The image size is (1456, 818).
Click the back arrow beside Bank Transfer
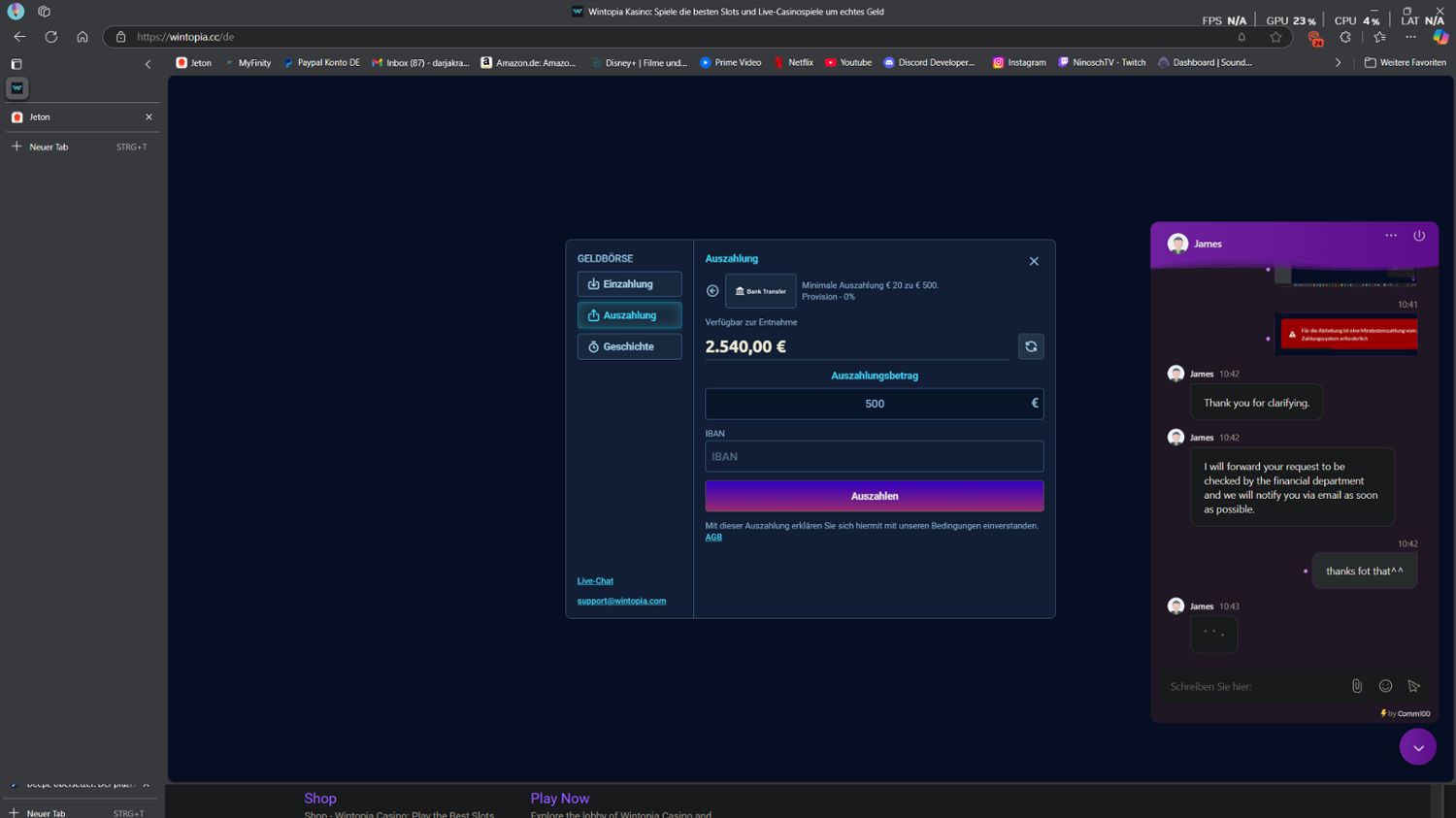coord(712,291)
